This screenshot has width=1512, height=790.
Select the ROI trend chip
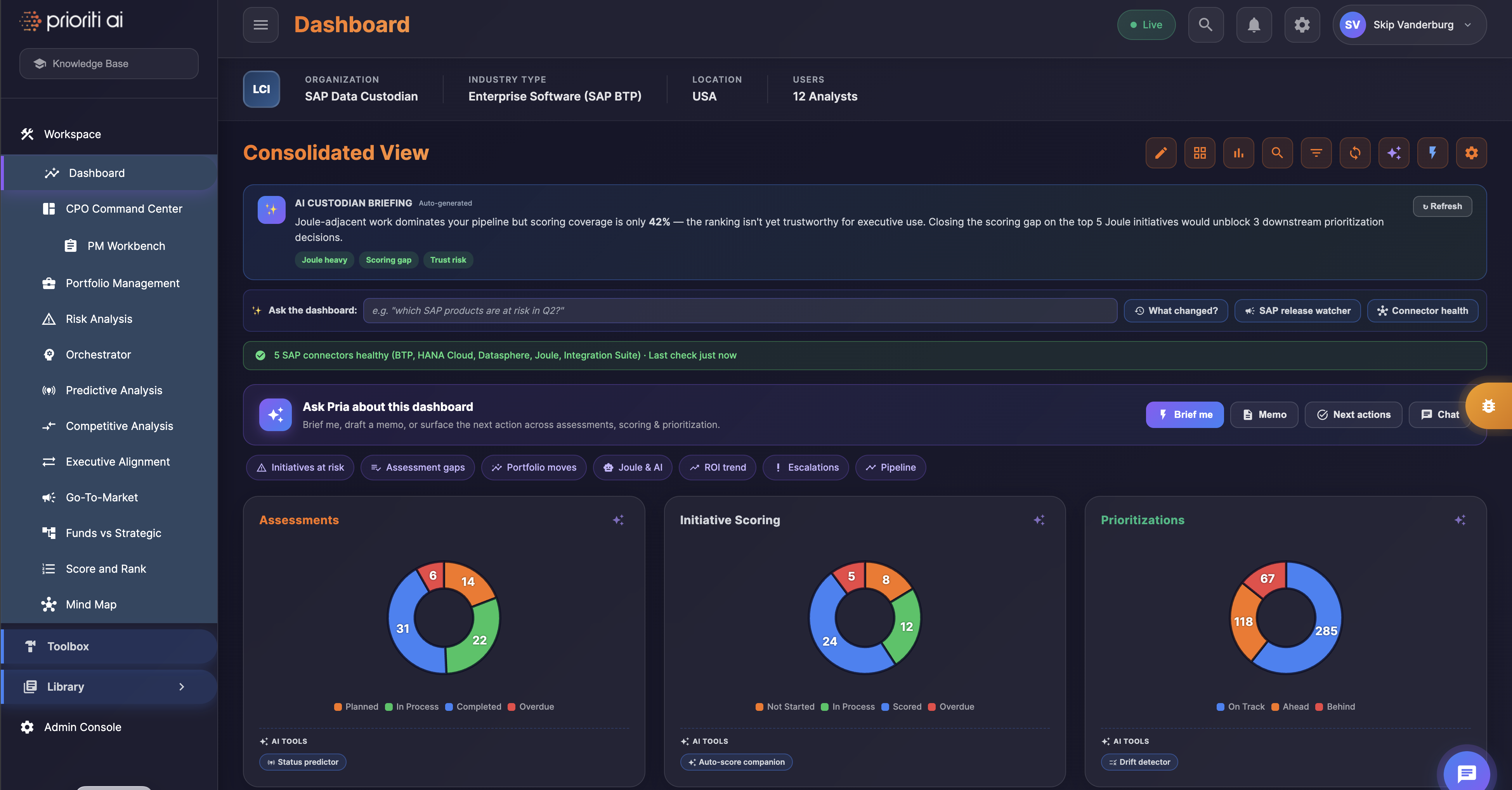(717, 468)
